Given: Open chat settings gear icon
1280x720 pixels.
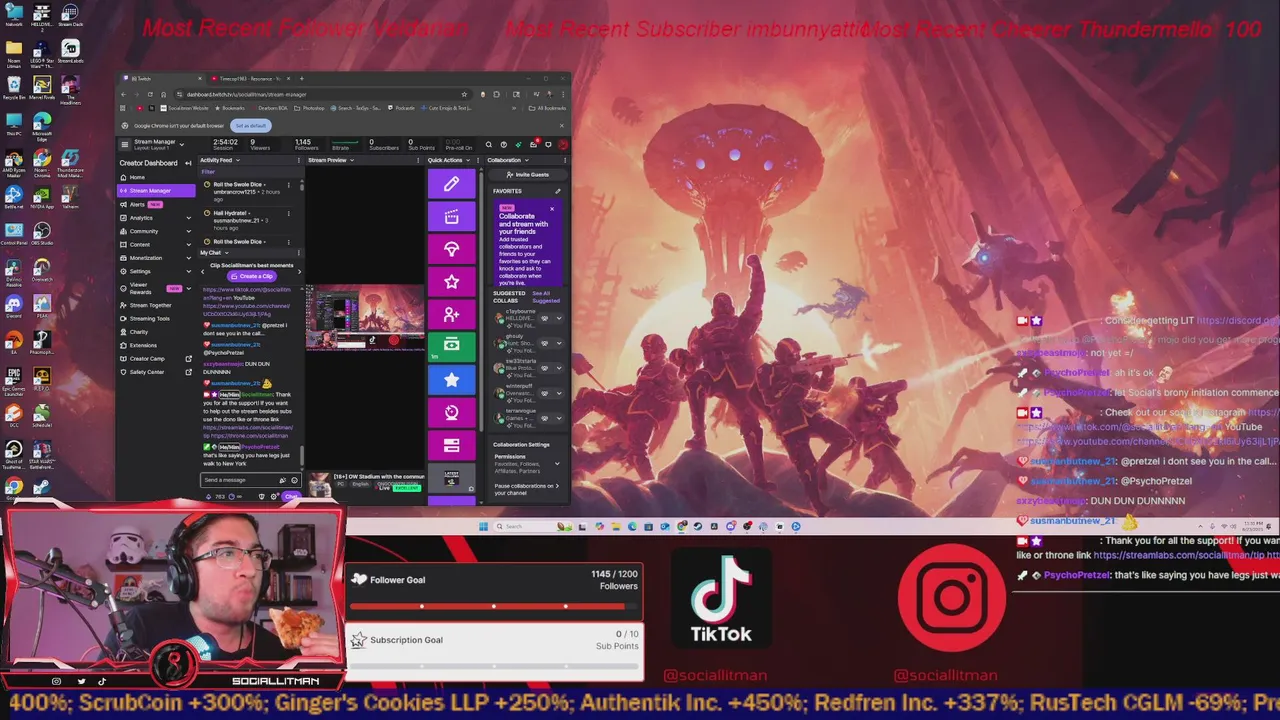Looking at the screenshot, I should [x=273, y=496].
